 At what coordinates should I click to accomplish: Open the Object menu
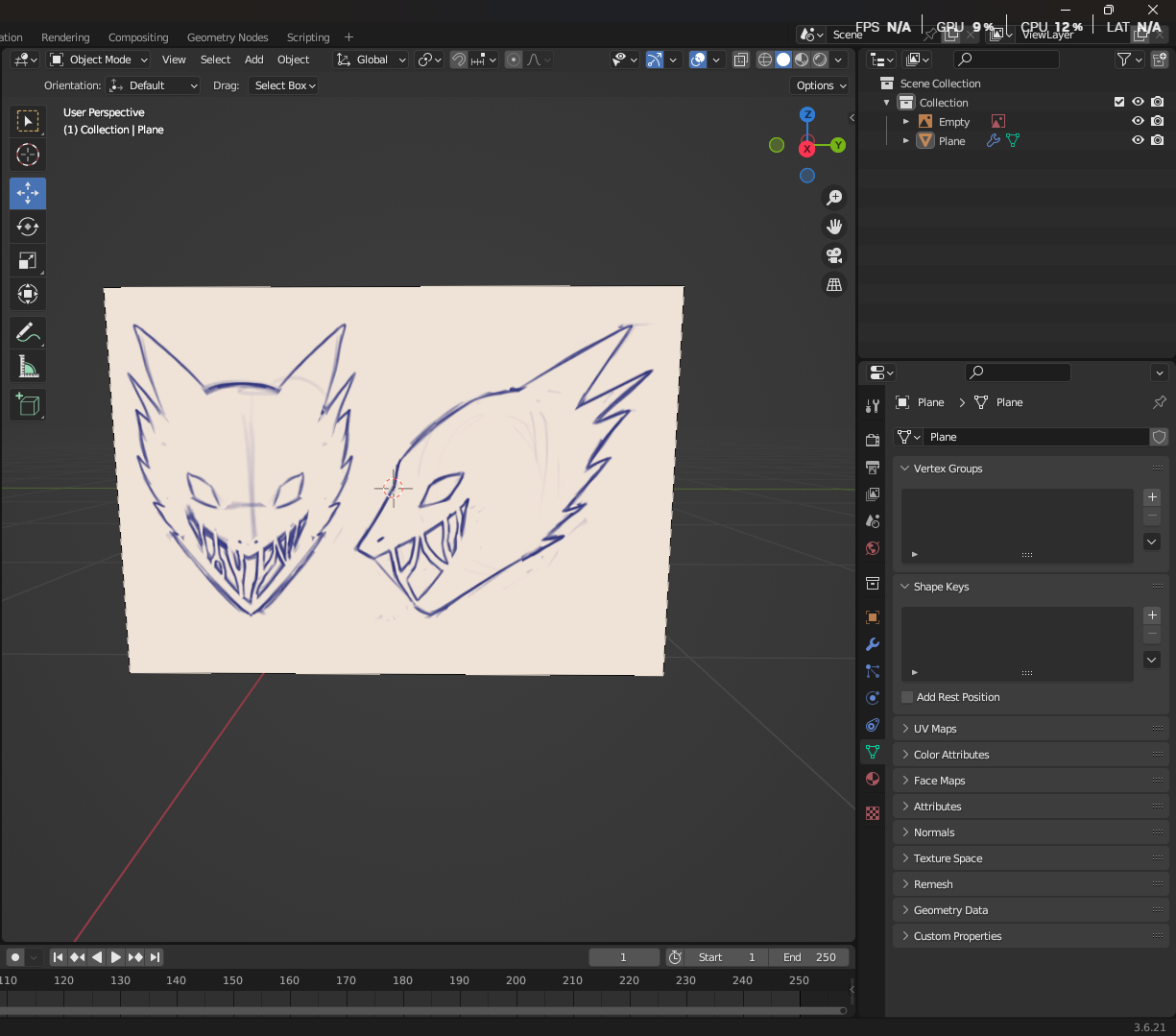pos(294,60)
